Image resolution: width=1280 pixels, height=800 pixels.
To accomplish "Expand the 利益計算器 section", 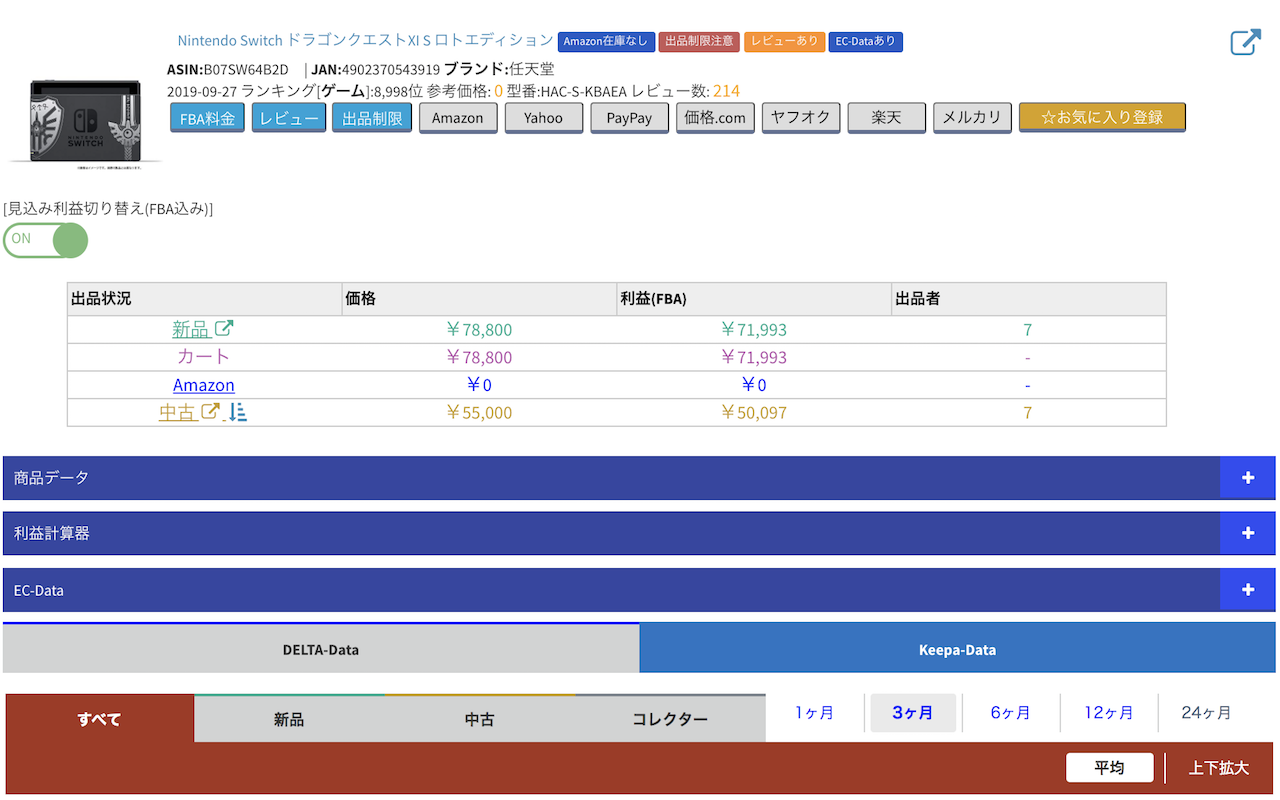I will [x=1247, y=533].
